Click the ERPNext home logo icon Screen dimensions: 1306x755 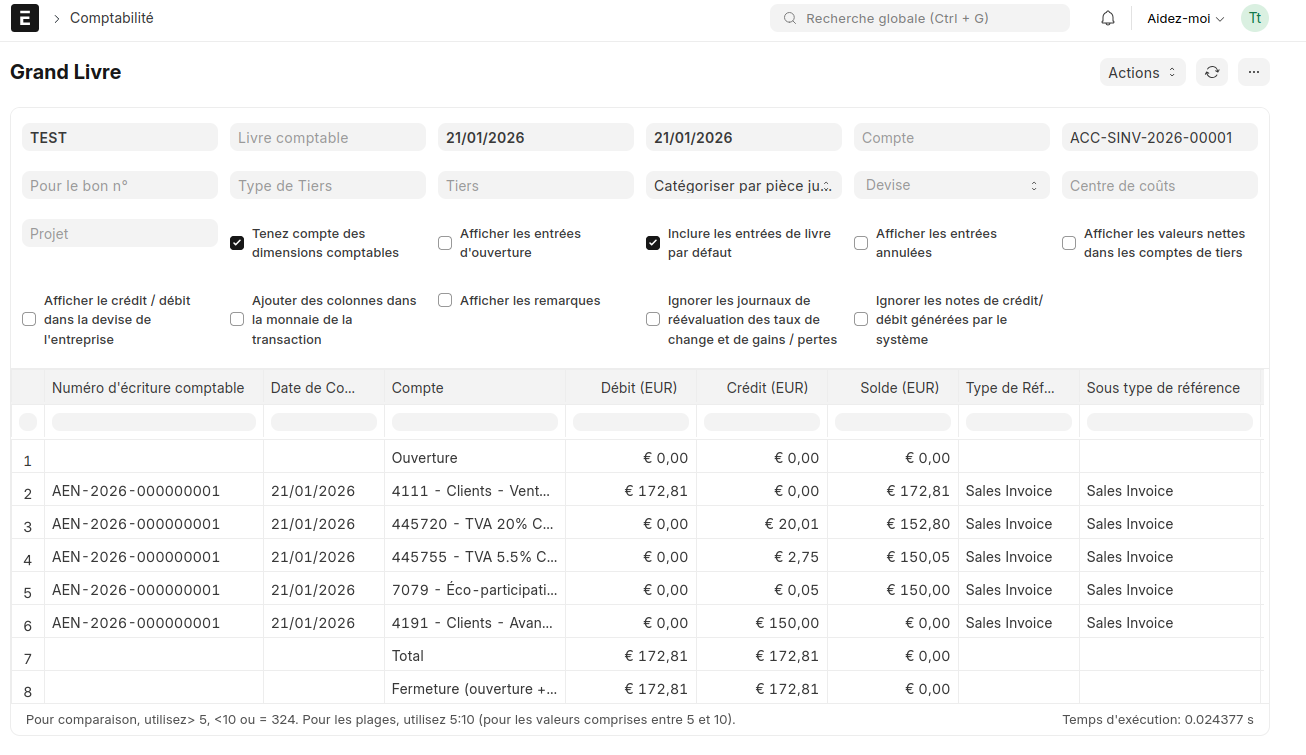click(x=25, y=18)
